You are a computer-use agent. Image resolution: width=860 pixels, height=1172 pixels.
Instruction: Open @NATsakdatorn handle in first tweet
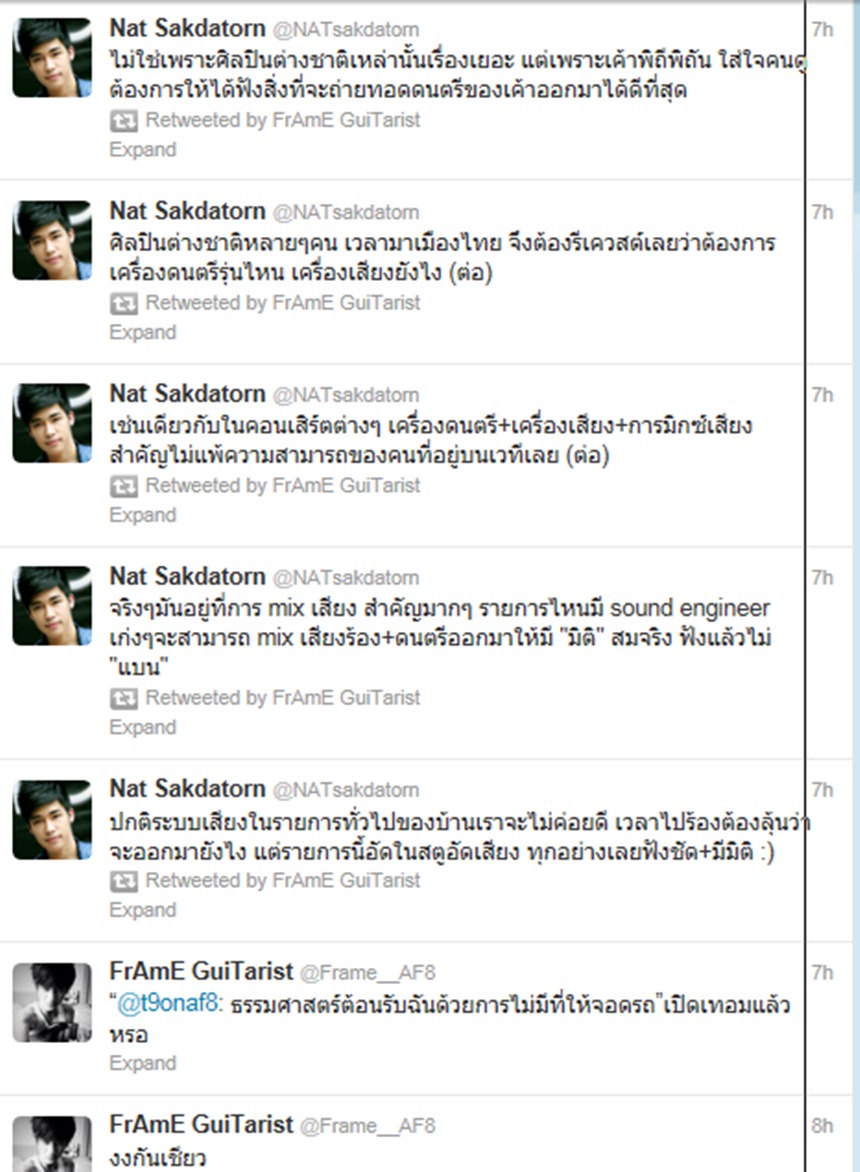coord(346,30)
